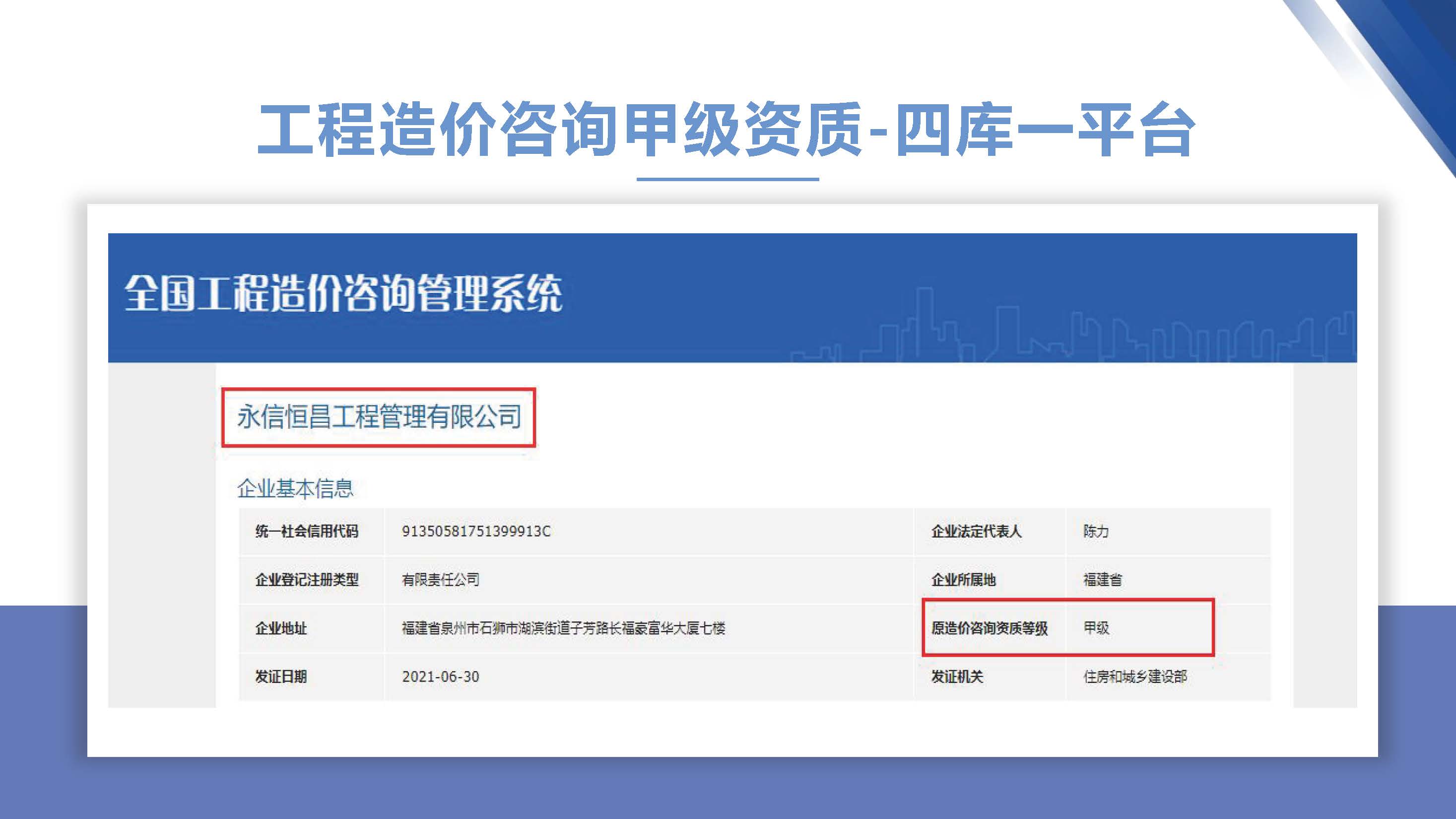Image resolution: width=1456 pixels, height=819 pixels.
Task: Select the qualification grade 甲级
Action: [1096, 628]
